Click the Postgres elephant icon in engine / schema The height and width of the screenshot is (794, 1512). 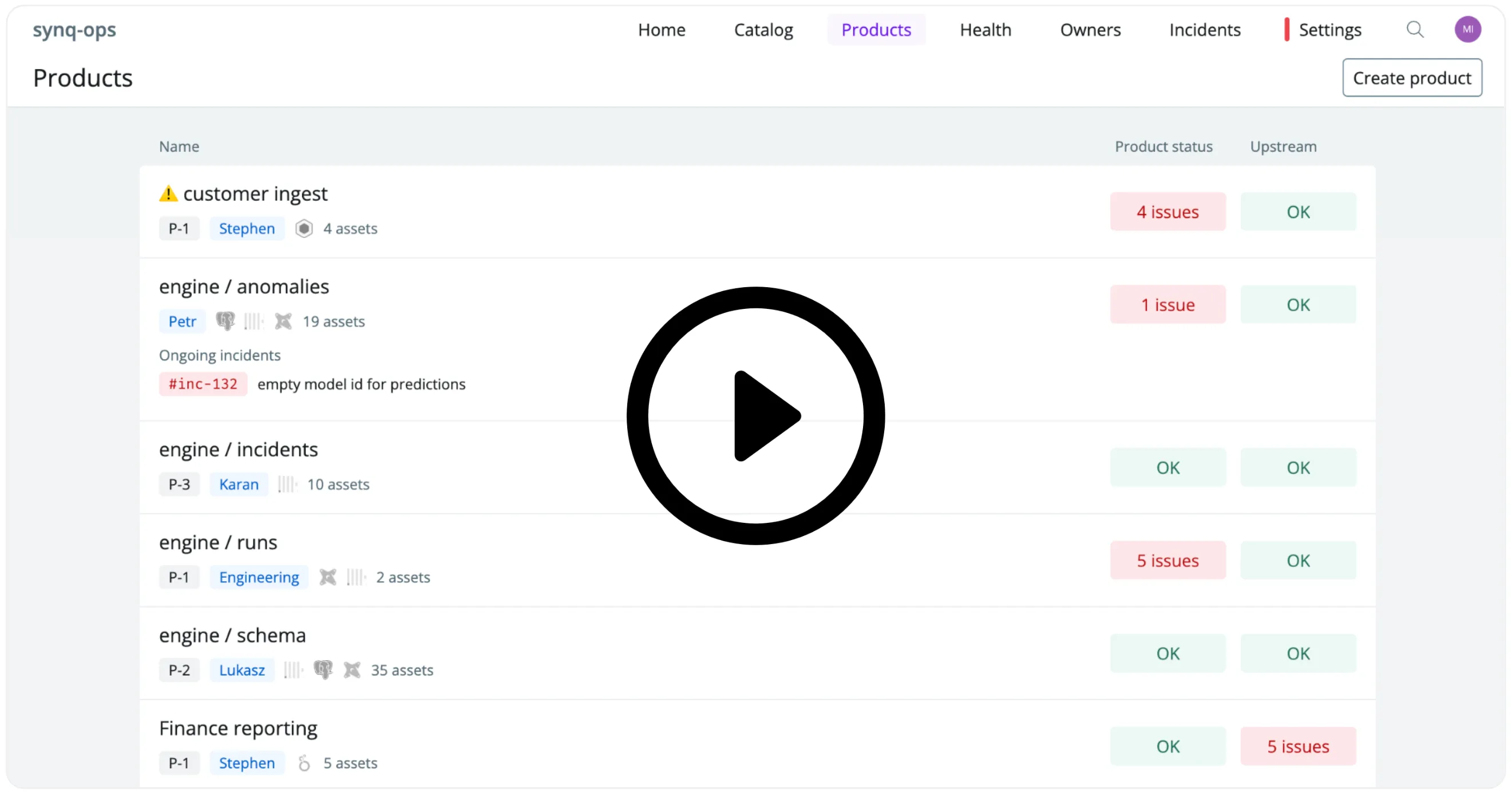pos(323,670)
